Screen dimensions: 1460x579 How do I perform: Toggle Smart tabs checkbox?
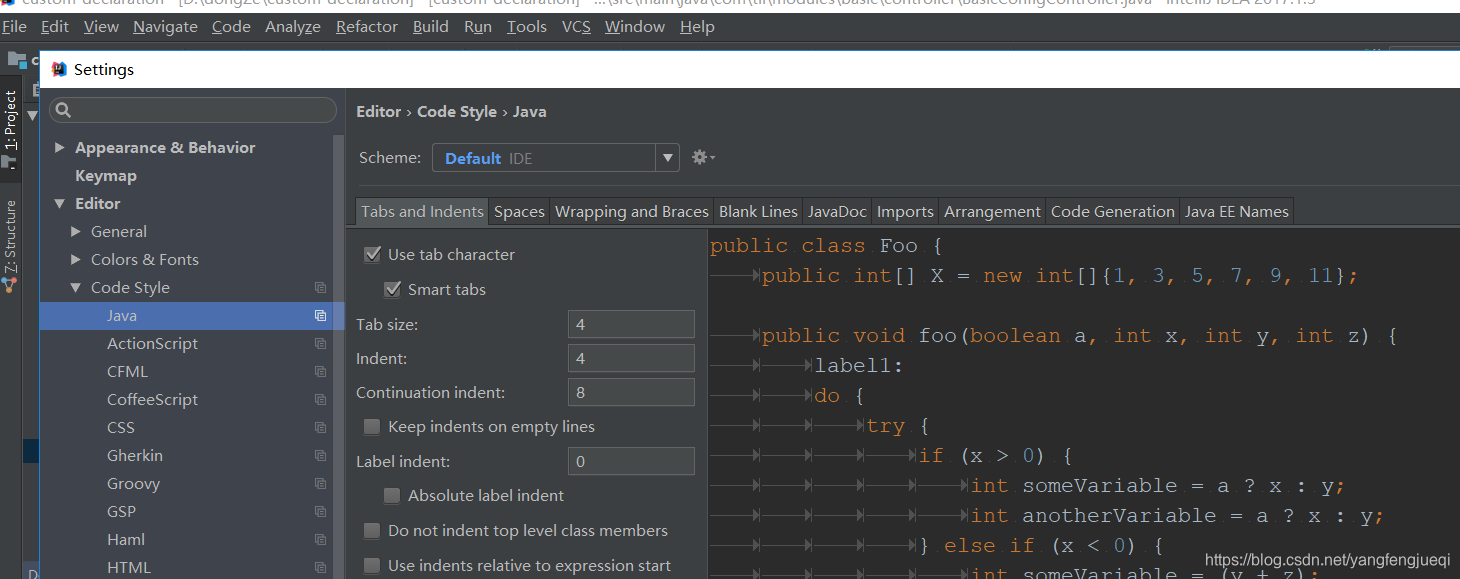pos(392,289)
